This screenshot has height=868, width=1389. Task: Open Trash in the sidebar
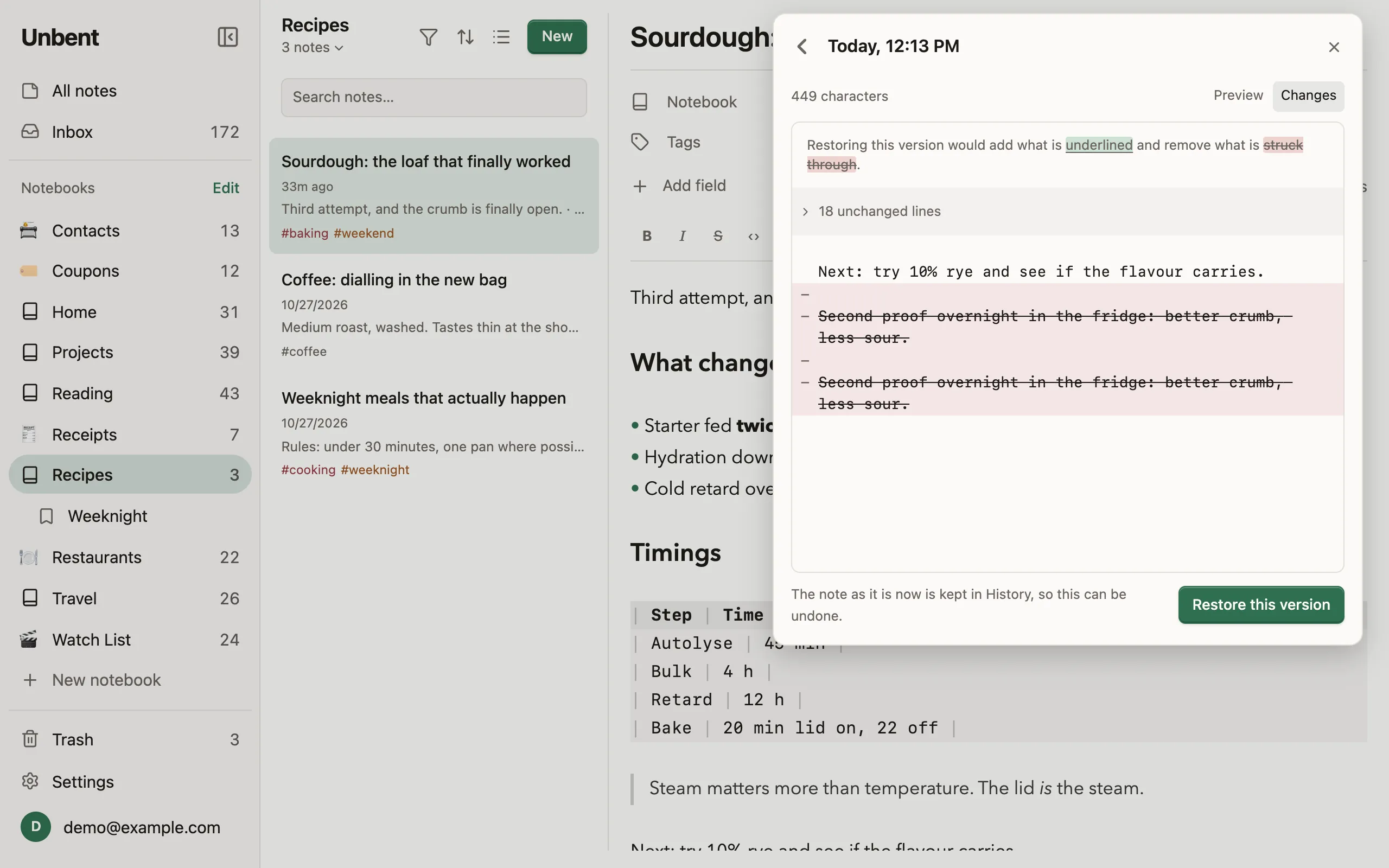click(130, 739)
